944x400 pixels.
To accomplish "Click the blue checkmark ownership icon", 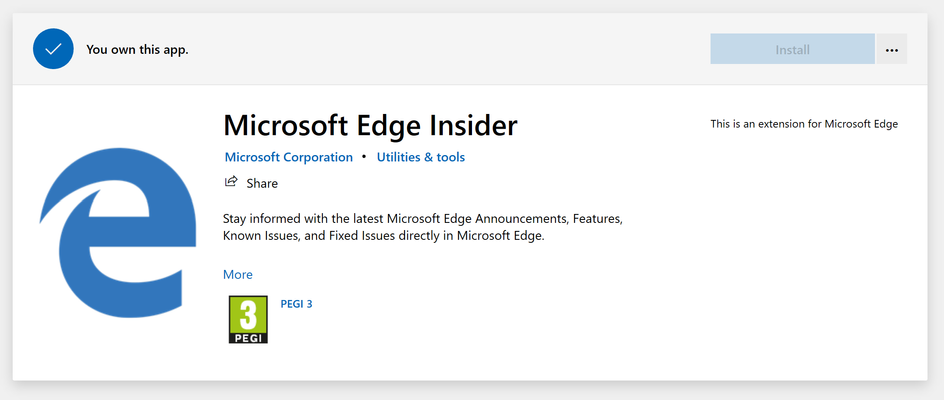I will (54, 49).
